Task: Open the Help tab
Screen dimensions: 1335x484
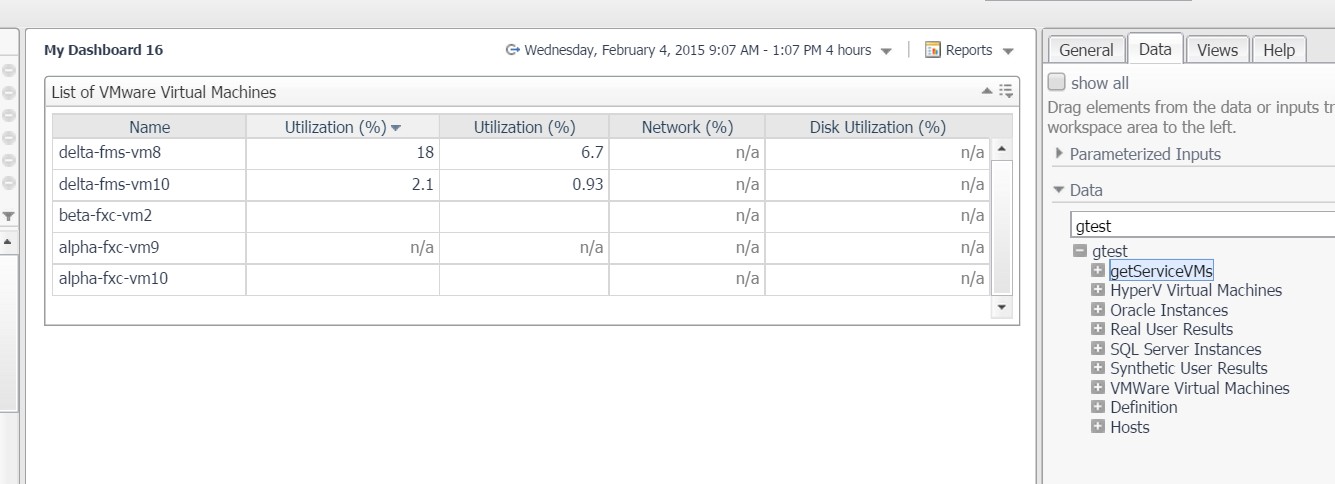Action: point(1279,49)
